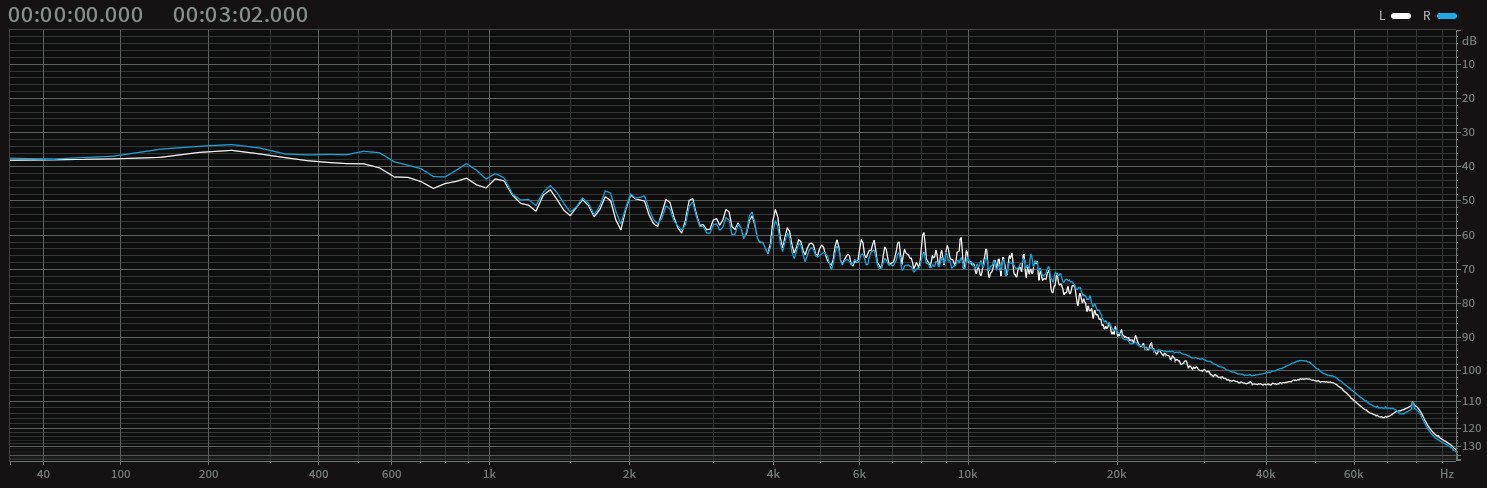Click the 600 Hz frequency axis label

click(x=391, y=472)
